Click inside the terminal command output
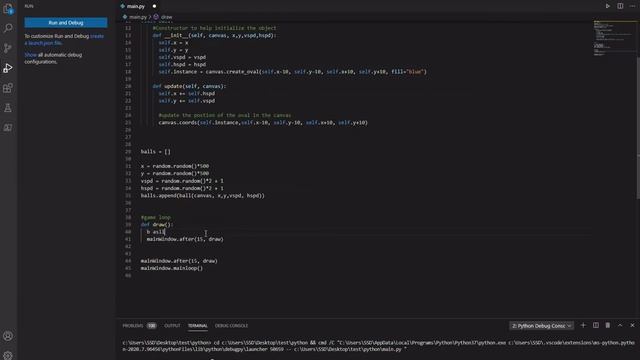This screenshot has width=640, height=360. pyautogui.click(x=378, y=346)
